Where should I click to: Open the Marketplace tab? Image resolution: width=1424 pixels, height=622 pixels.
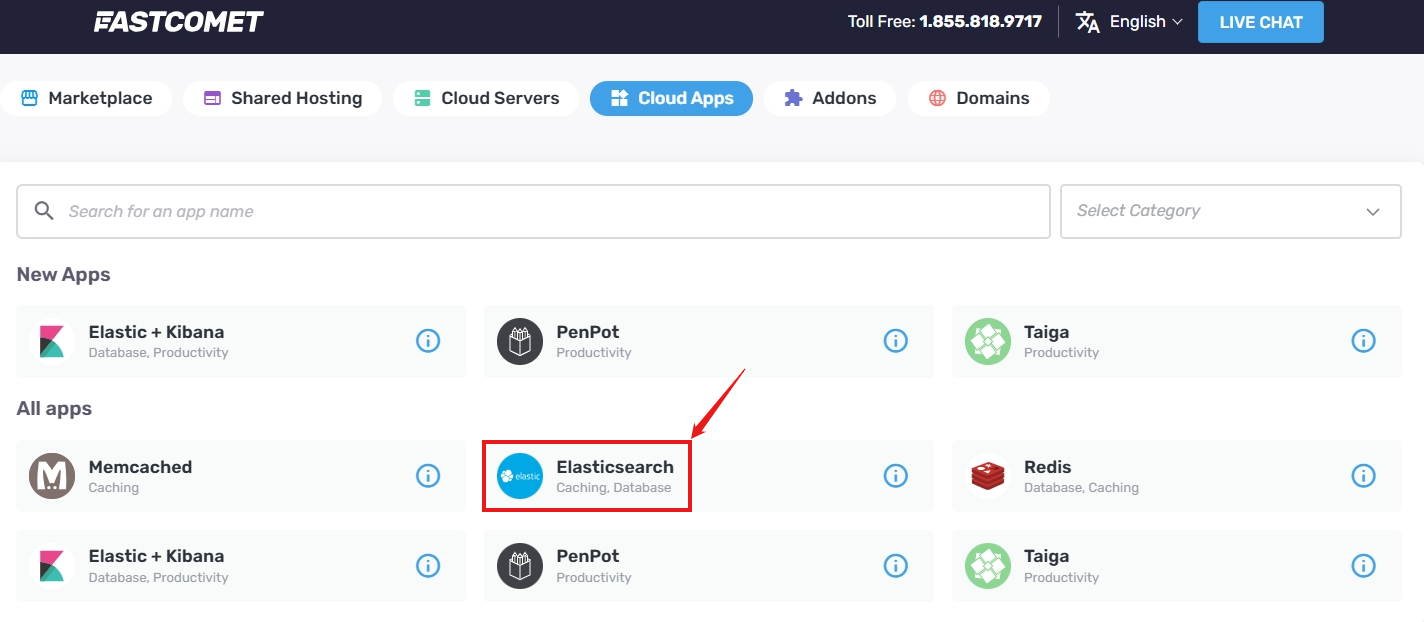pyautogui.click(x=87, y=98)
